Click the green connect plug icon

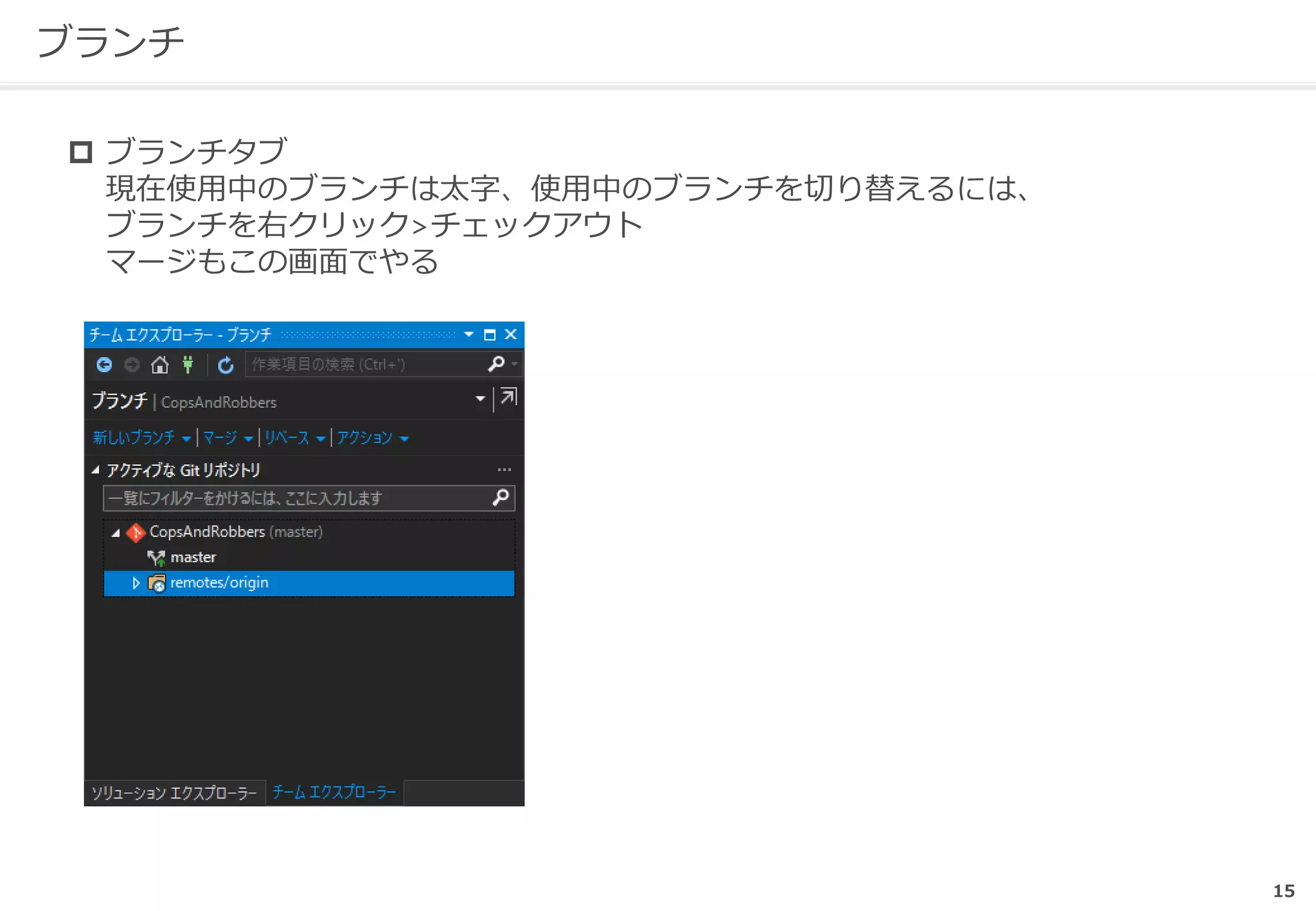pos(188,365)
